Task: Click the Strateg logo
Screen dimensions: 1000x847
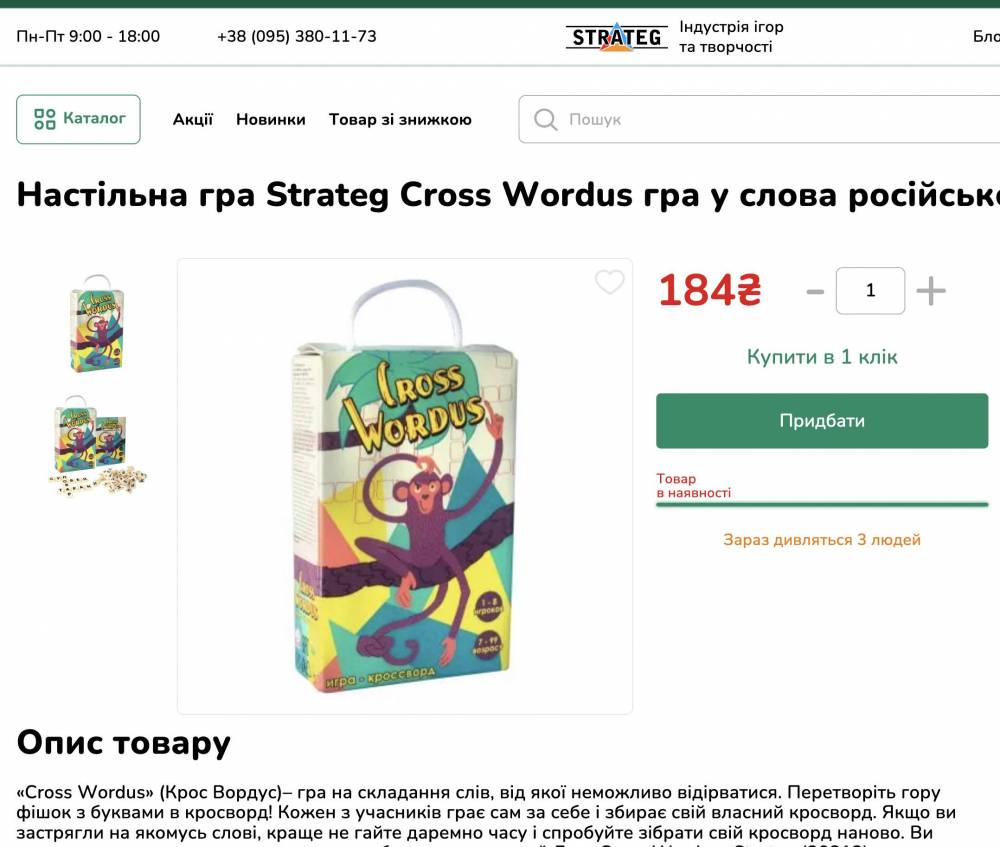Action: (617, 36)
